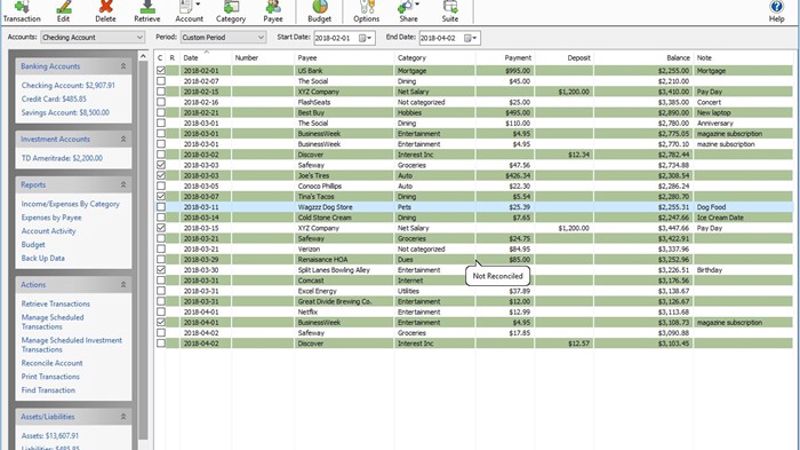This screenshot has height=450, width=800.
Task: Open the Accounts dropdown showing Checking Account
Action: pyautogui.click(x=92, y=37)
